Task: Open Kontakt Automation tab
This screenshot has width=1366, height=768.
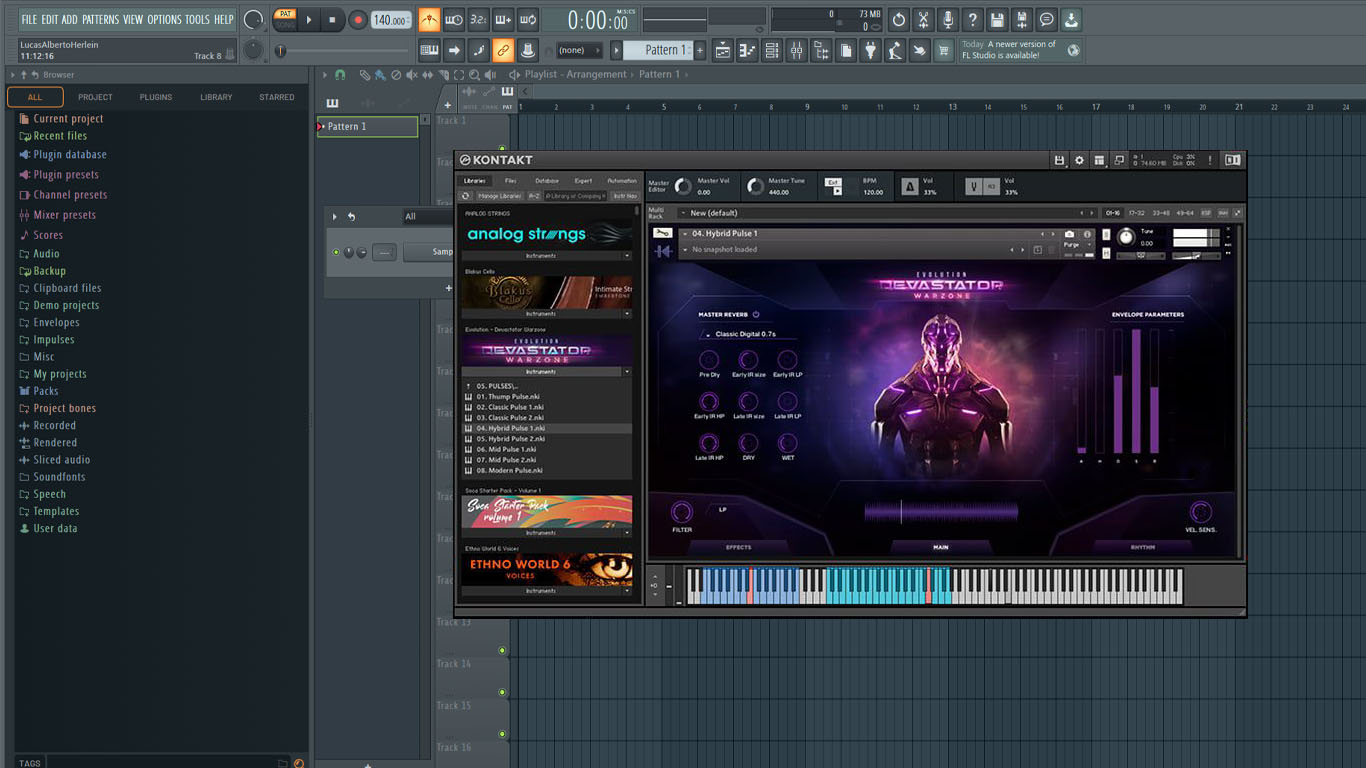Action: (621, 181)
